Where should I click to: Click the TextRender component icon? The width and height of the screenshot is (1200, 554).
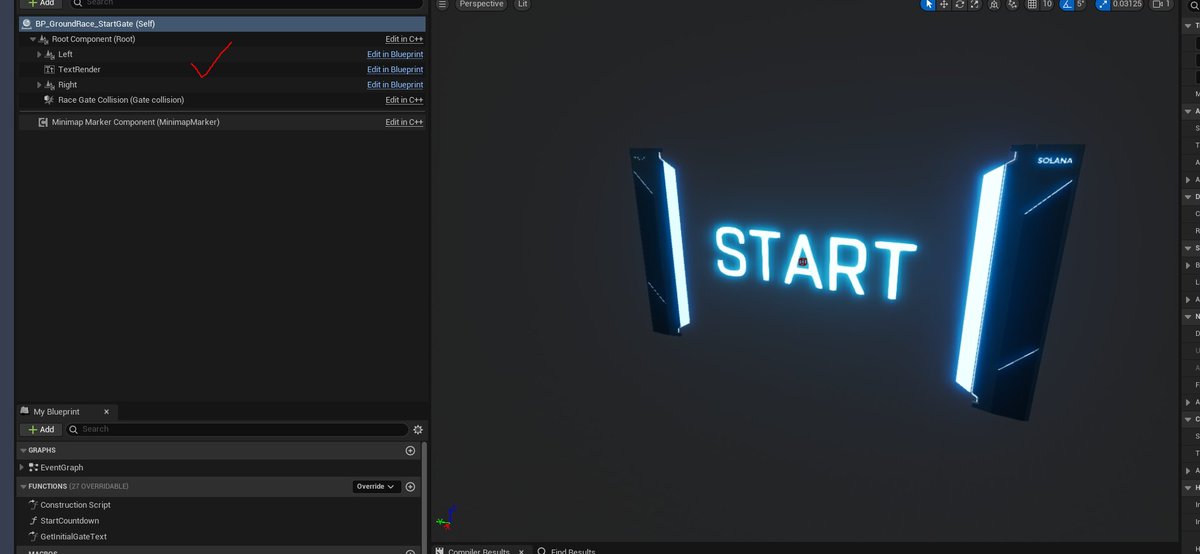tap(49, 69)
